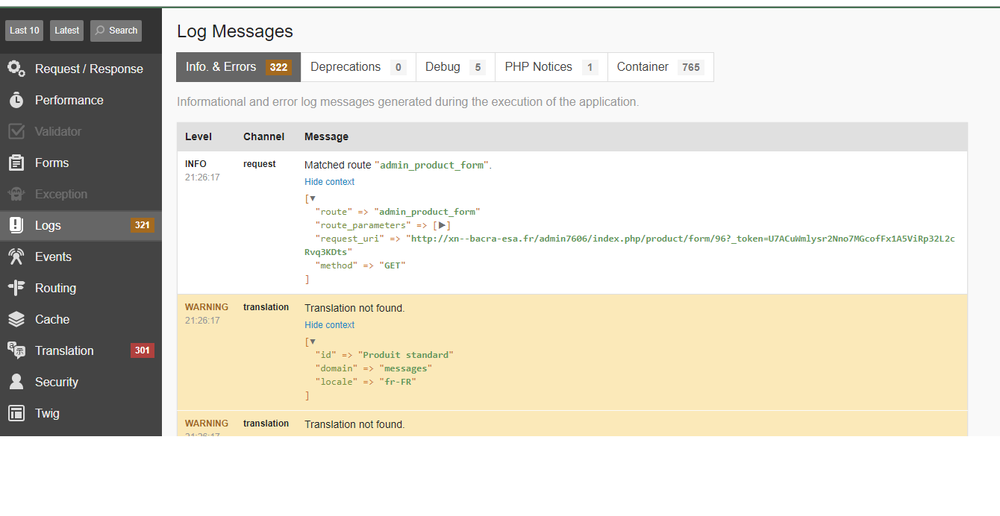Click the Routing signpost icon
Viewport: 1000px width, 516px height.
click(x=16, y=288)
